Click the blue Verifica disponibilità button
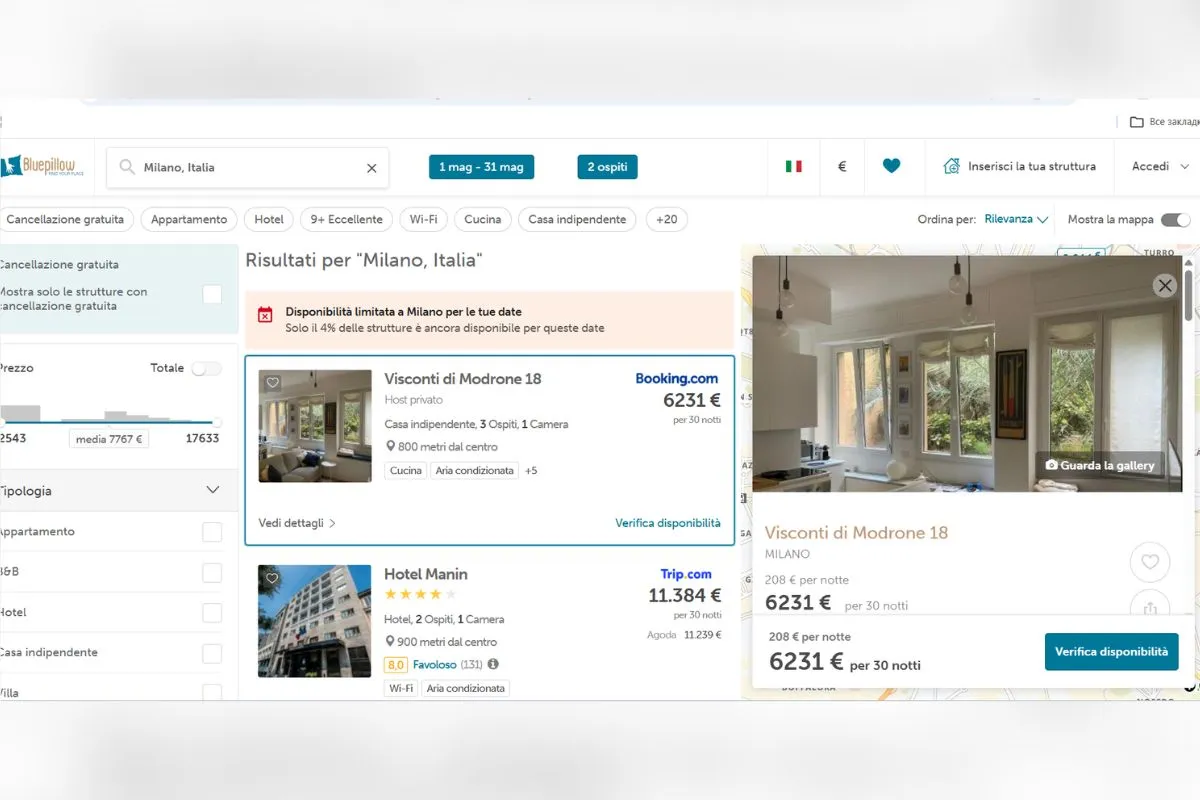 (1111, 652)
